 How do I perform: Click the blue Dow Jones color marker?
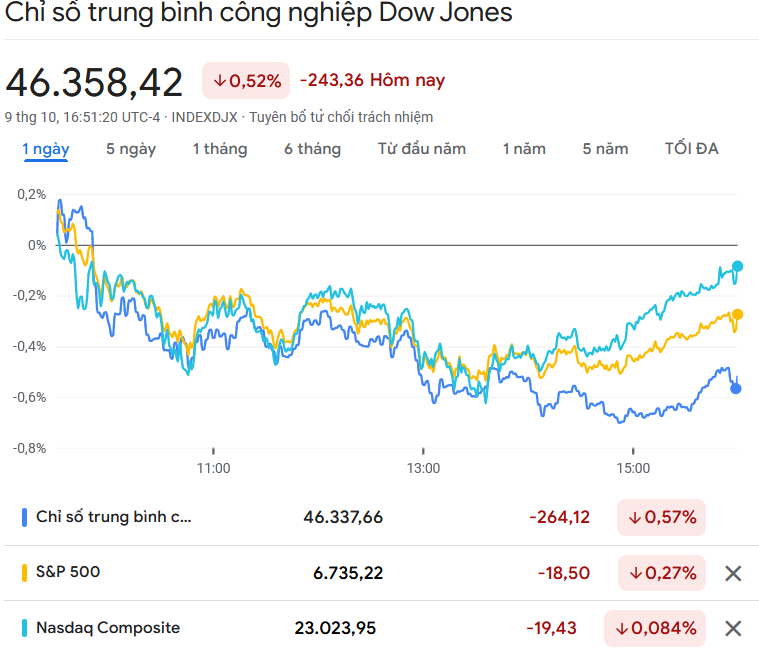point(24,517)
